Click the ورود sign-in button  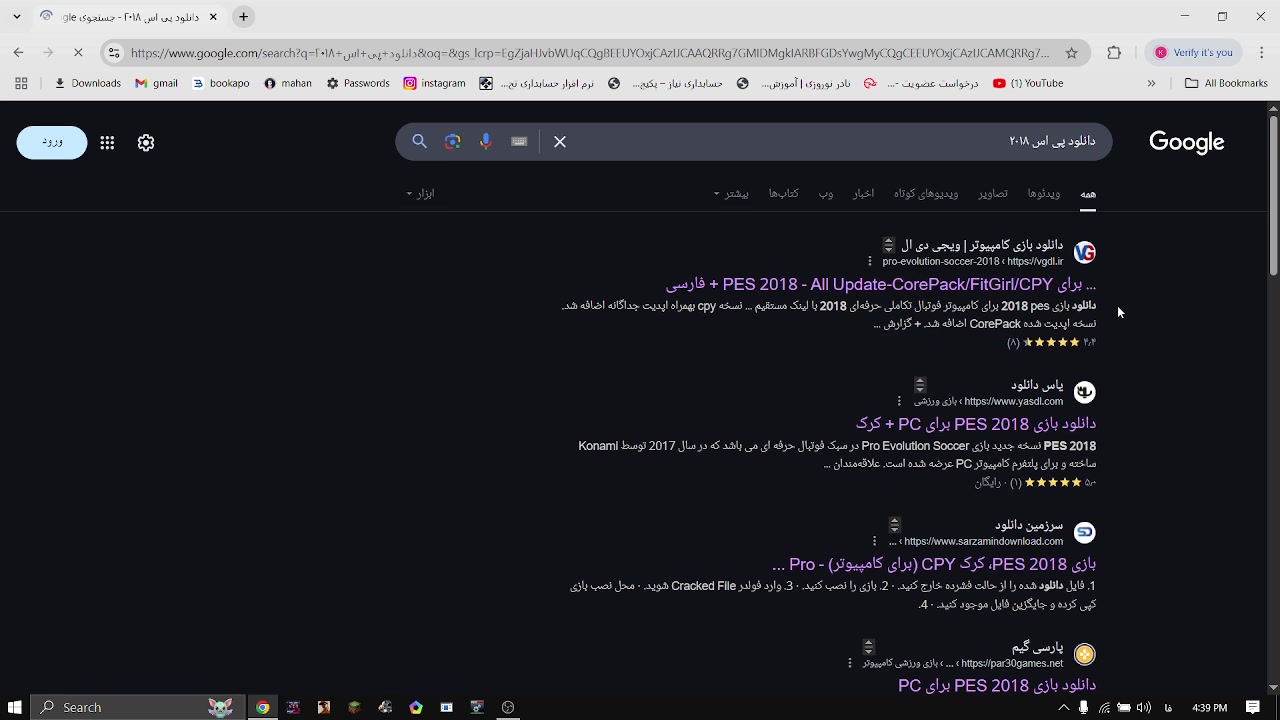pyautogui.click(x=52, y=143)
